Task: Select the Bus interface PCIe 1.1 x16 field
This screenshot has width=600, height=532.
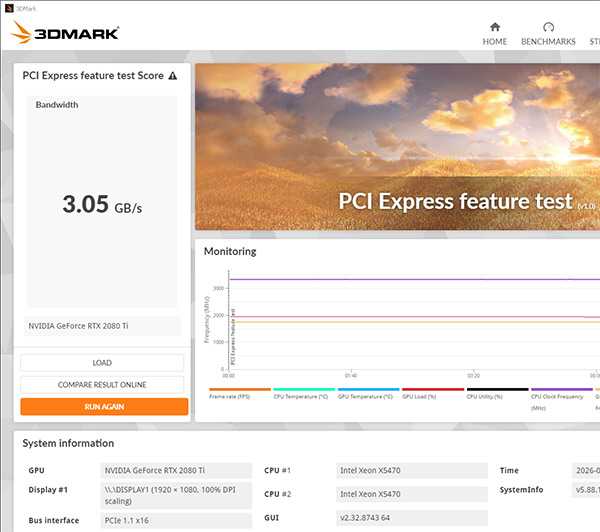Action: (x=176, y=521)
